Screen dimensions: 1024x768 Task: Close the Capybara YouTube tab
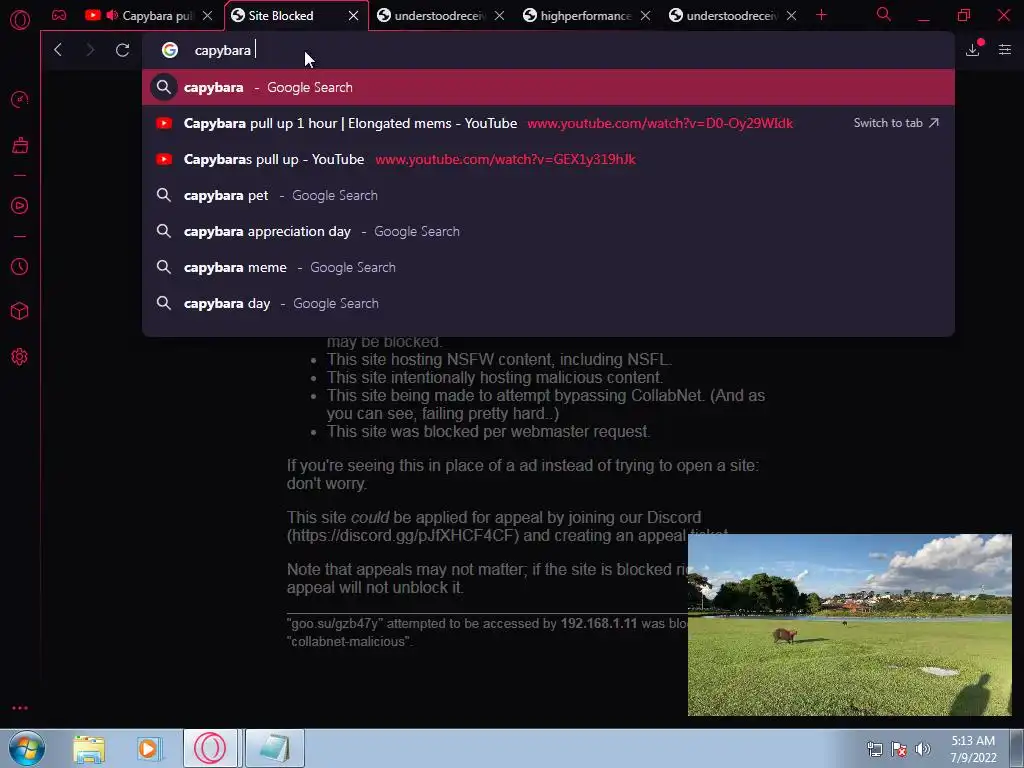coord(207,16)
